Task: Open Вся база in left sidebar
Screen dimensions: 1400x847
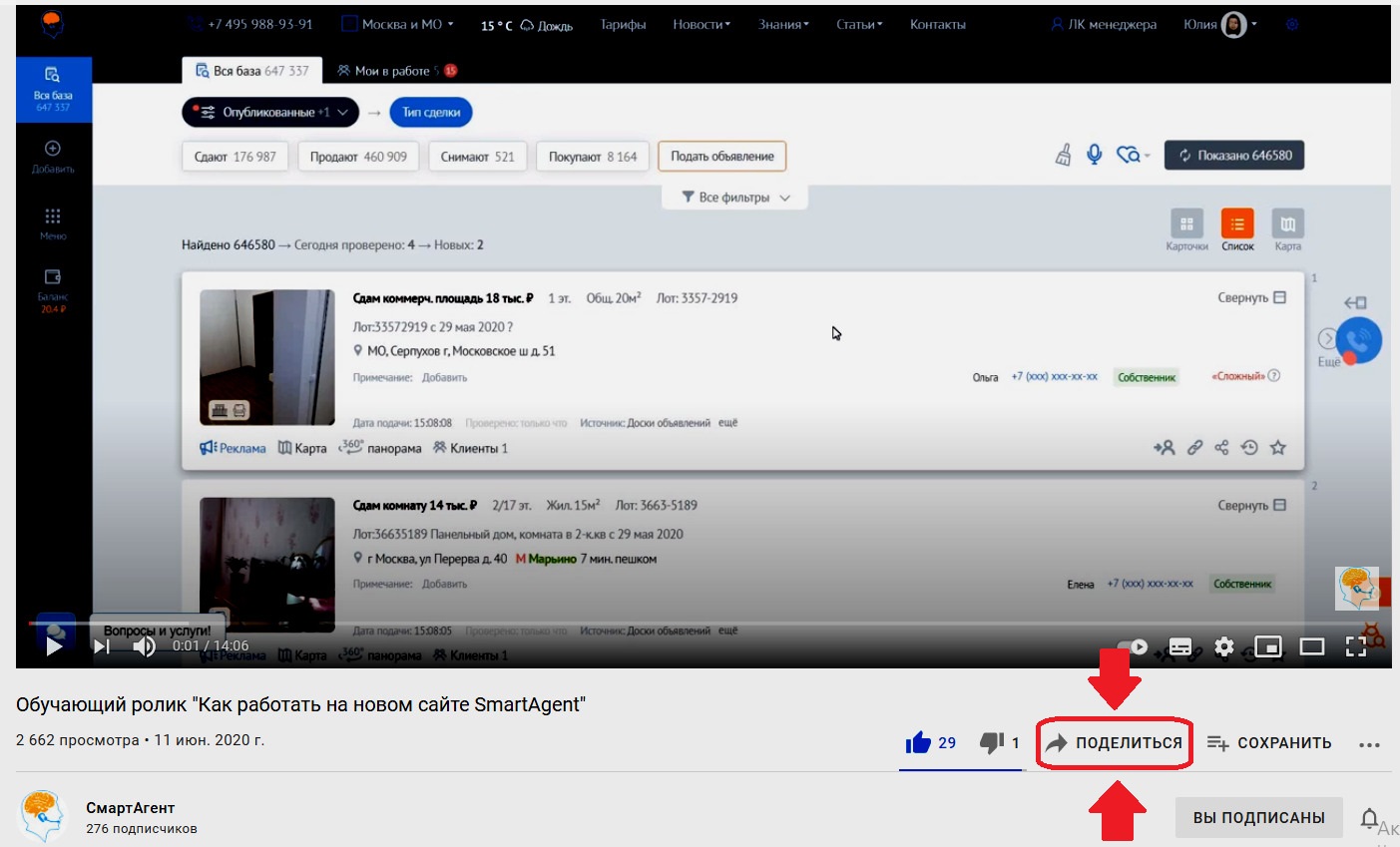Action: point(53,89)
